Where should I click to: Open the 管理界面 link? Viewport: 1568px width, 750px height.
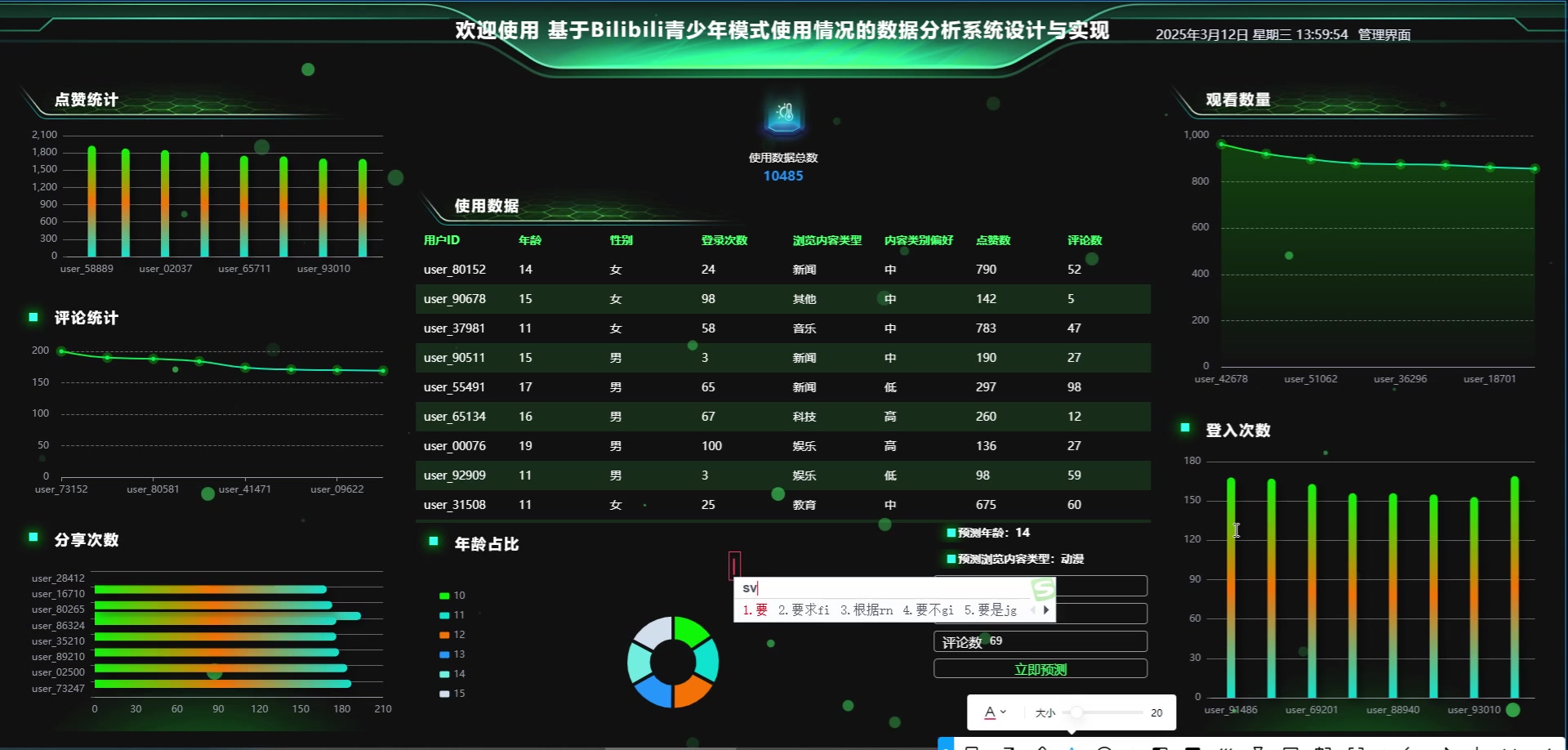click(1384, 34)
